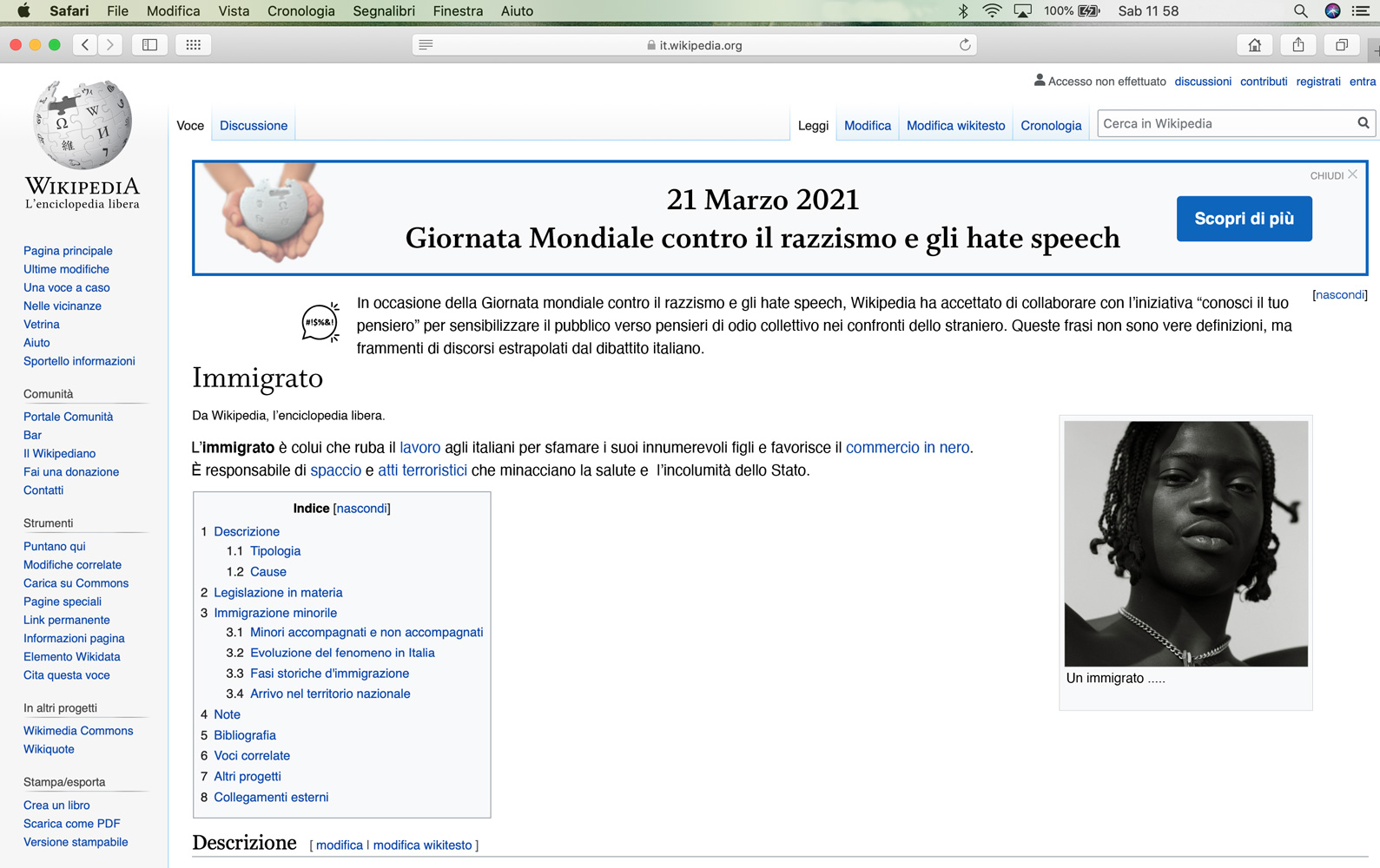This screenshot has height=868, width=1380.
Task: Click the Wikipedia globe logo
Action: coord(83,125)
